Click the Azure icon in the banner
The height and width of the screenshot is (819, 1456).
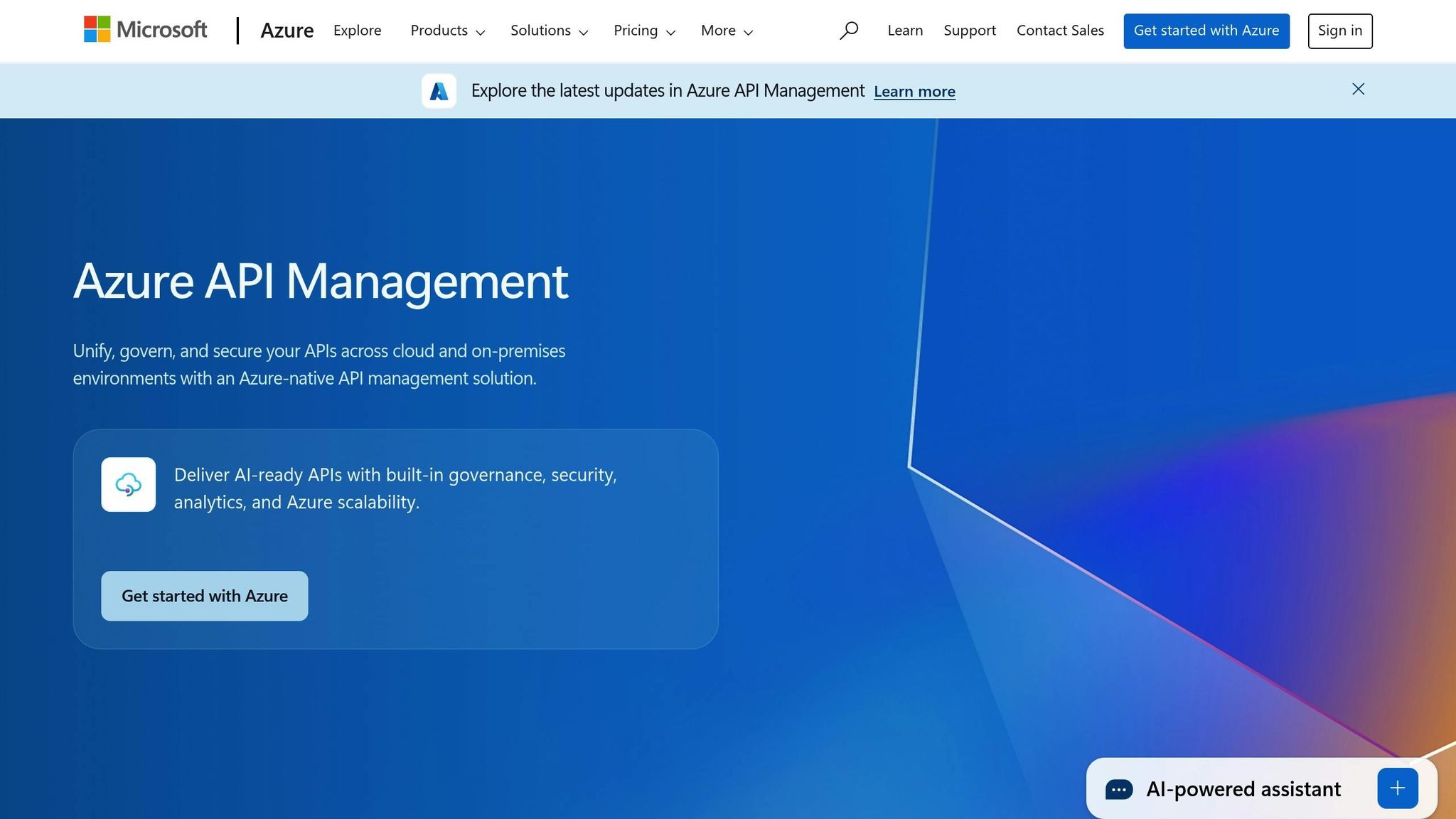(439, 90)
